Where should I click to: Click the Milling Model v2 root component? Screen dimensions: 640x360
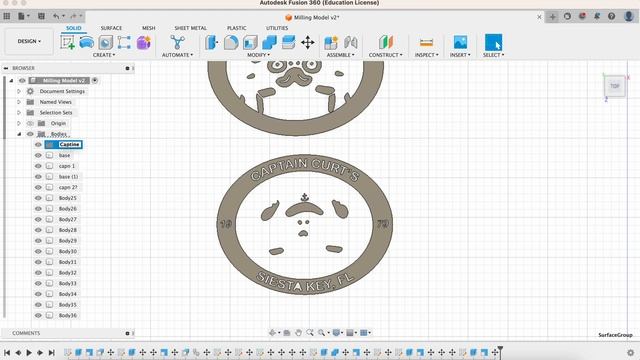(x=64, y=81)
